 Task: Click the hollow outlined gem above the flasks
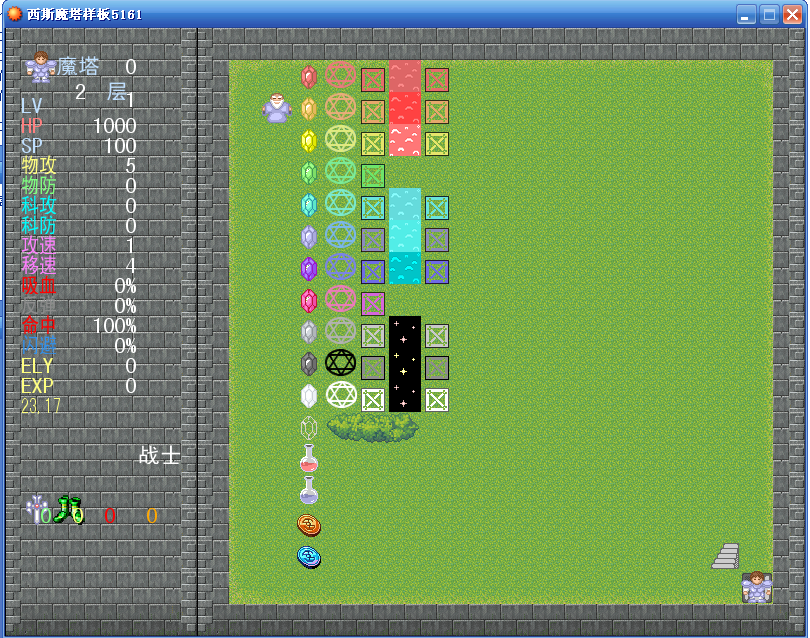pyautogui.click(x=309, y=428)
